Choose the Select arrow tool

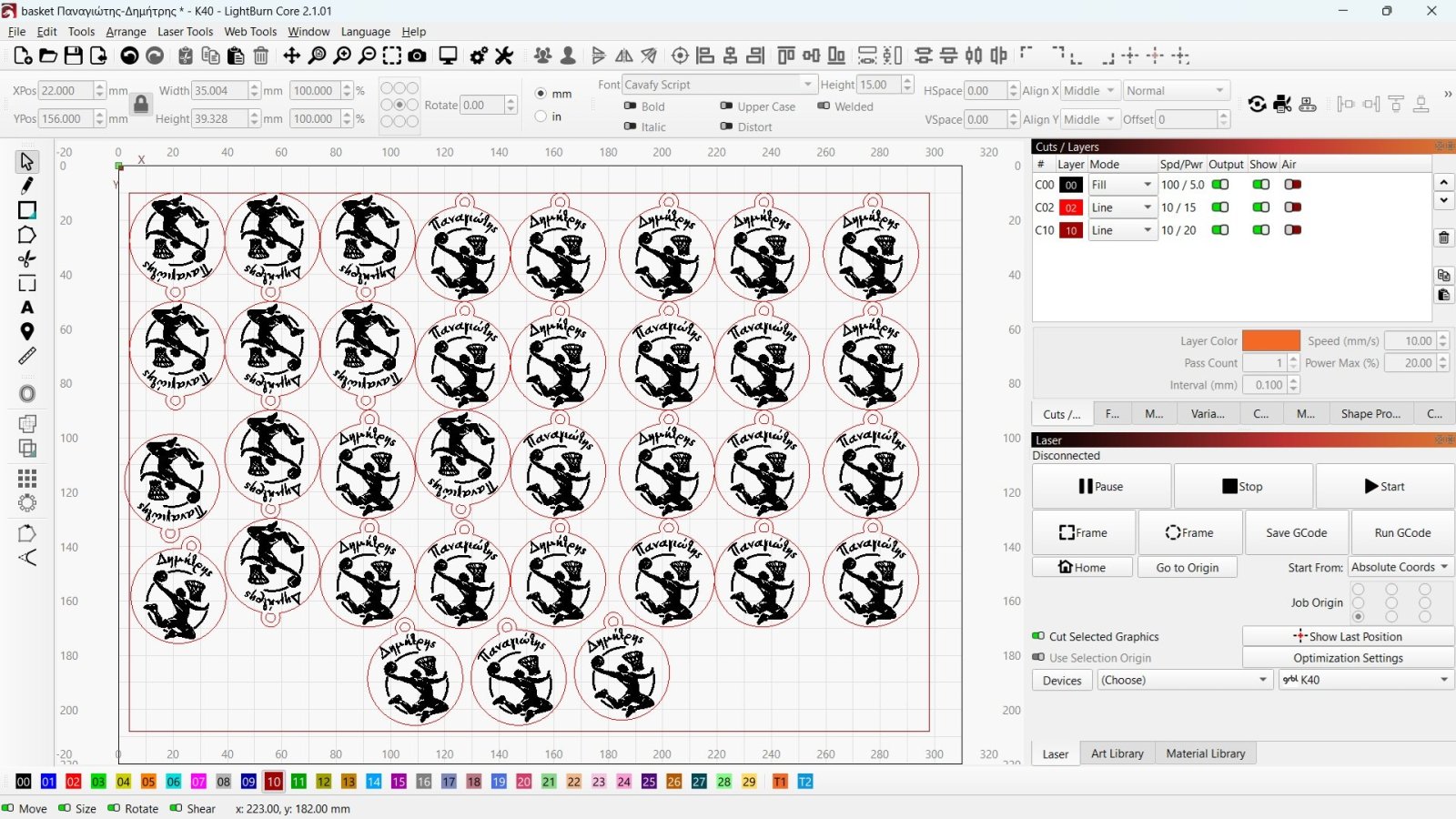[27, 162]
